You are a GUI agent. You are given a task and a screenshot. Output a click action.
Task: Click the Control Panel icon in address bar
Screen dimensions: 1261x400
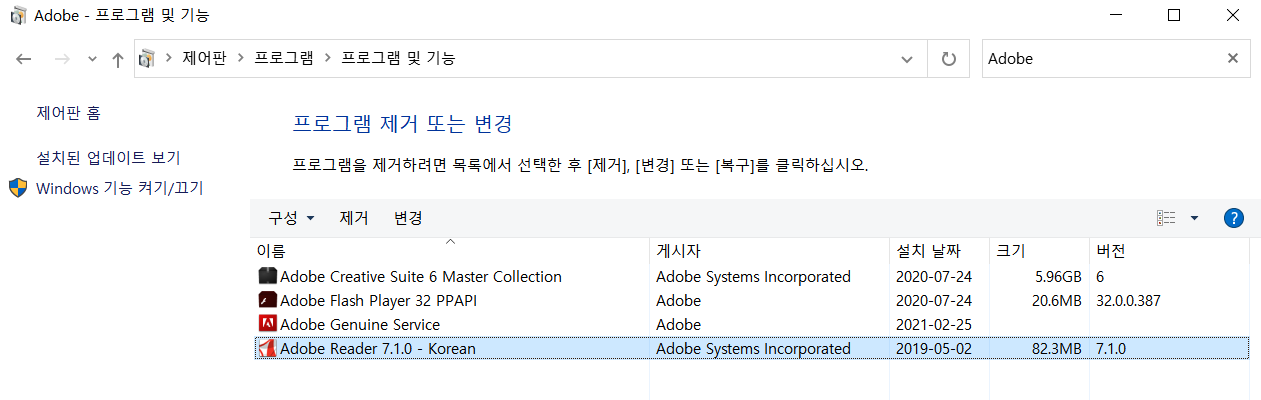click(147, 58)
